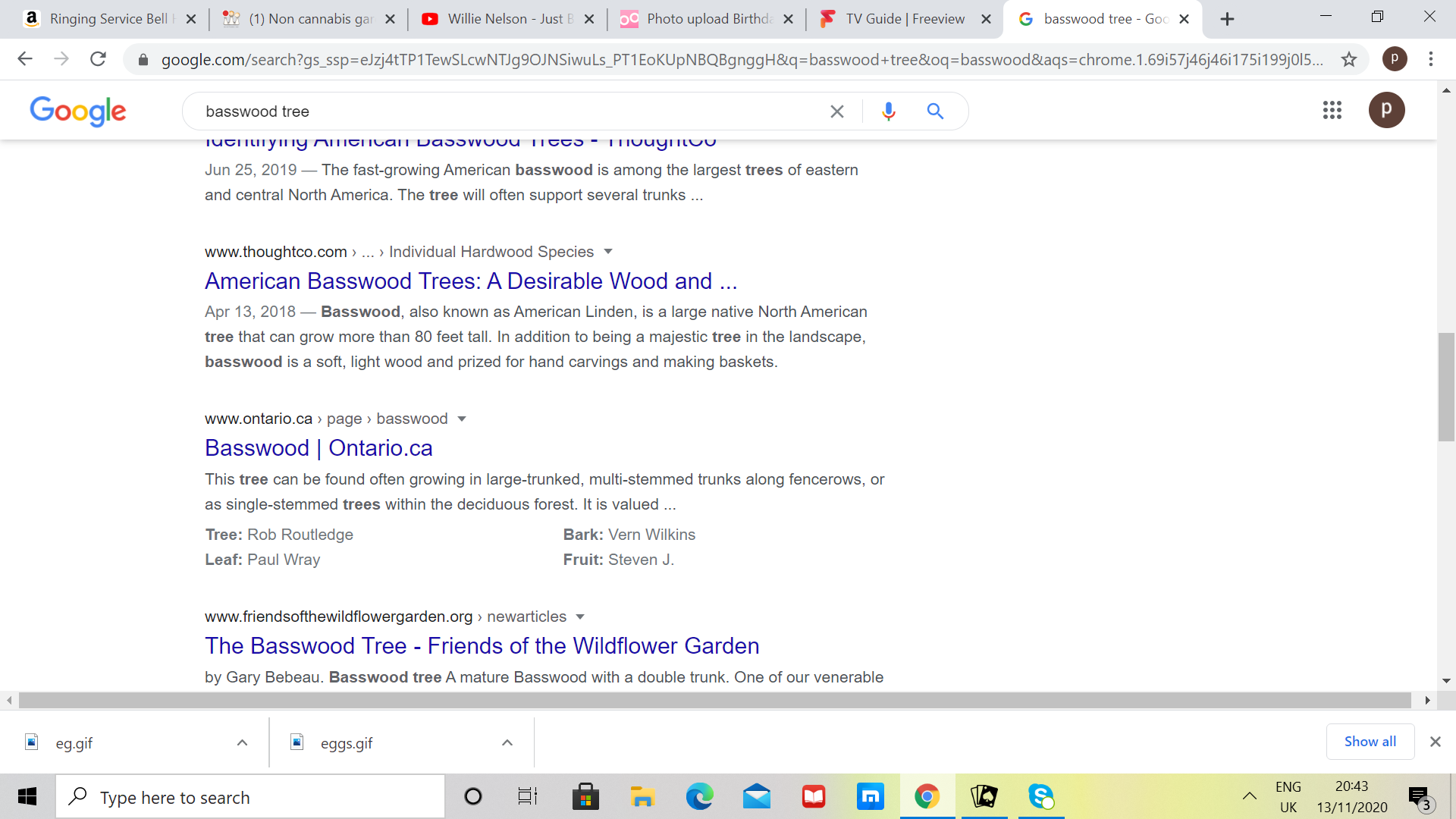Go to Google homepage via logo
The image size is (1456, 819).
click(x=78, y=111)
